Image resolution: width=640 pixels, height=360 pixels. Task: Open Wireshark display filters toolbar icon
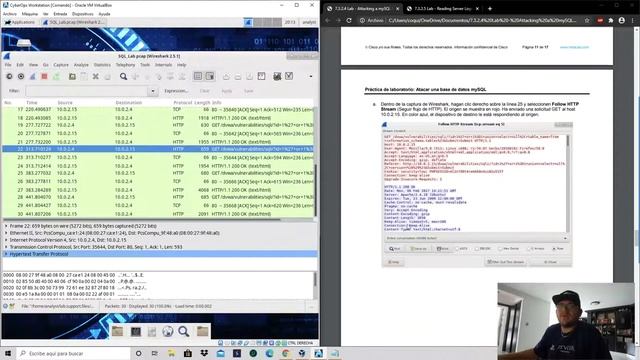point(289,76)
